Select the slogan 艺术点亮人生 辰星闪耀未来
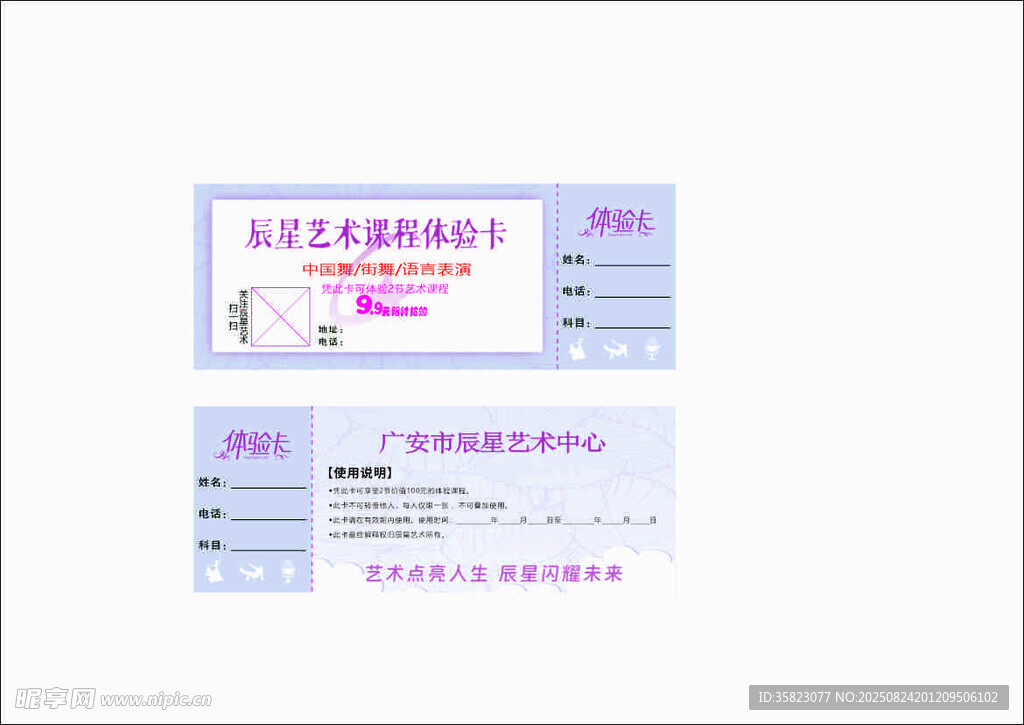The height and width of the screenshot is (725, 1024). click(x=493, y=573)
